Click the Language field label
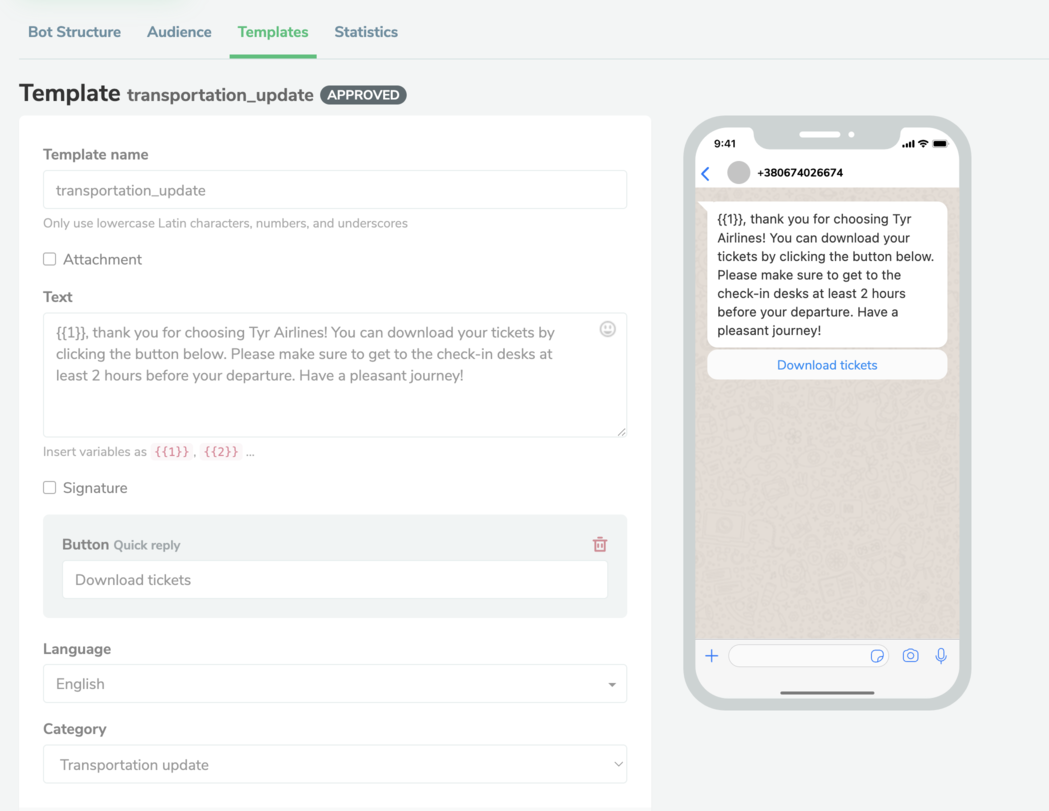This screenshot has height=811, width=1049. click(x=77, y=649)
